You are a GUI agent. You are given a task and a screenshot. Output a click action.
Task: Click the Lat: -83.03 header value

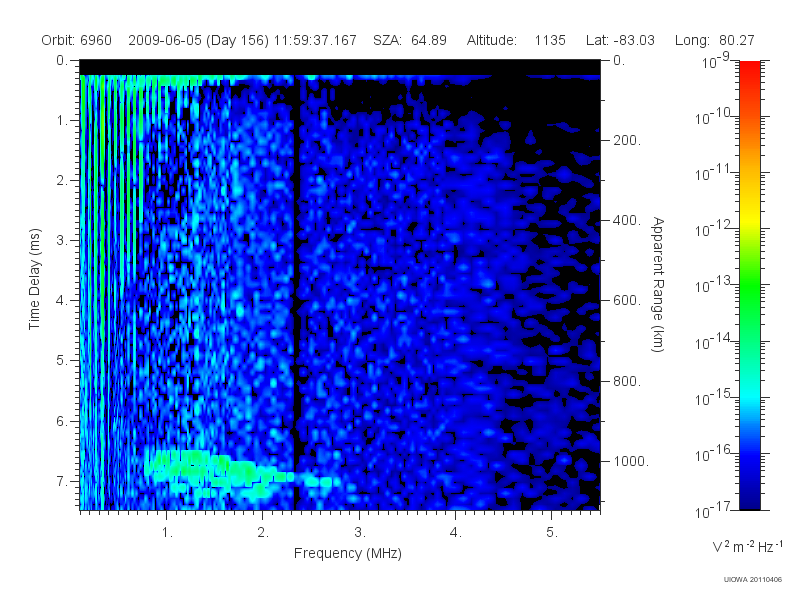tap(620, 40)
